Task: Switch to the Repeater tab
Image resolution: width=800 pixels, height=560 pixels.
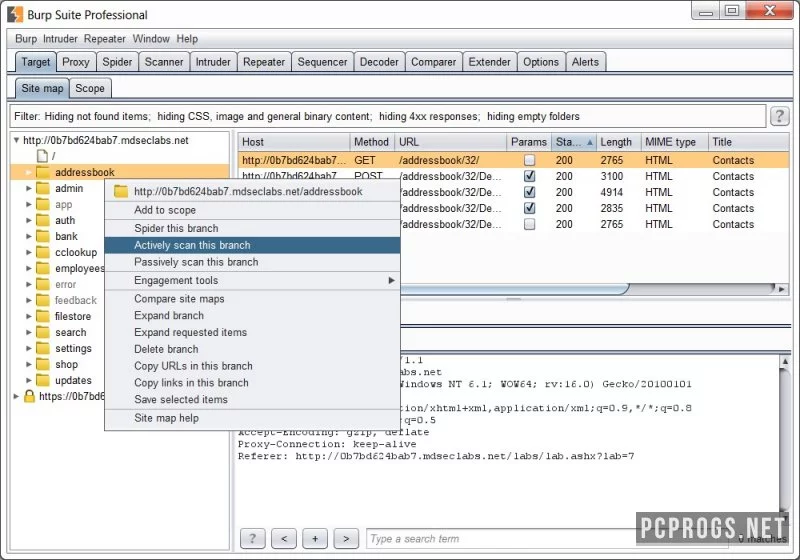Action: (264, 62)
